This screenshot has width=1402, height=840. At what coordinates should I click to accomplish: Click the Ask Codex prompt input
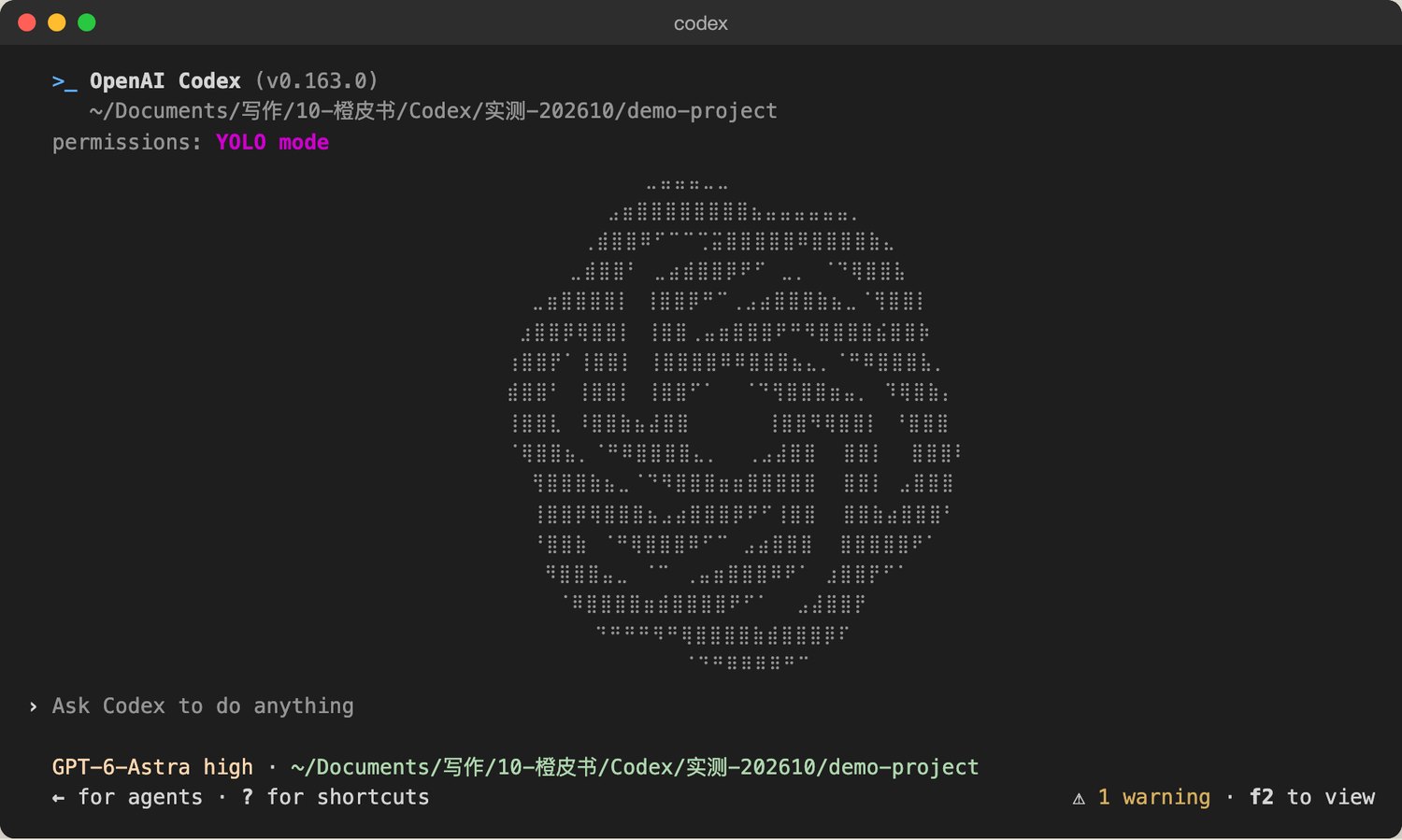click(203, 706)
